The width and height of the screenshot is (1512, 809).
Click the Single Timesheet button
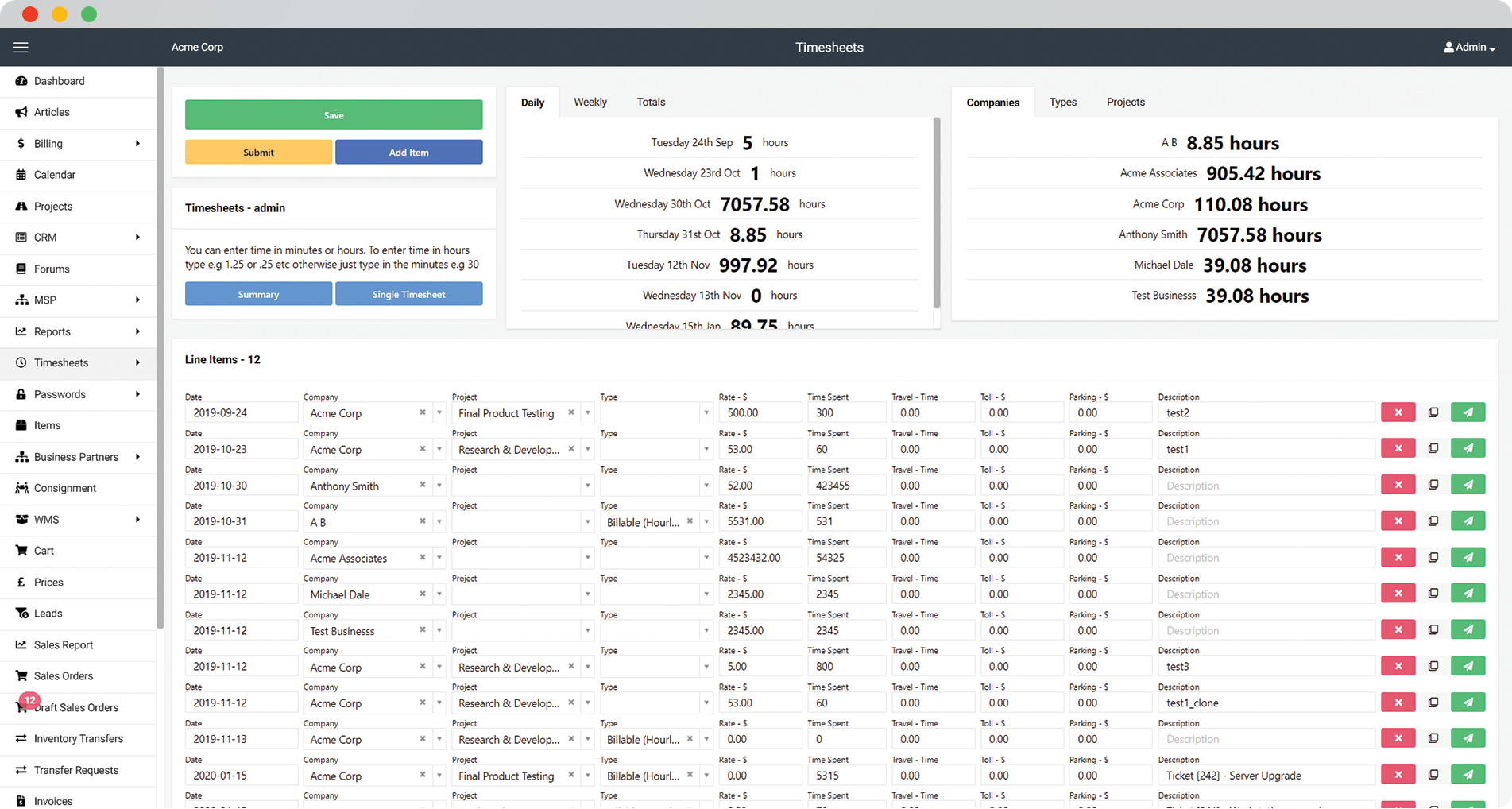408,295
